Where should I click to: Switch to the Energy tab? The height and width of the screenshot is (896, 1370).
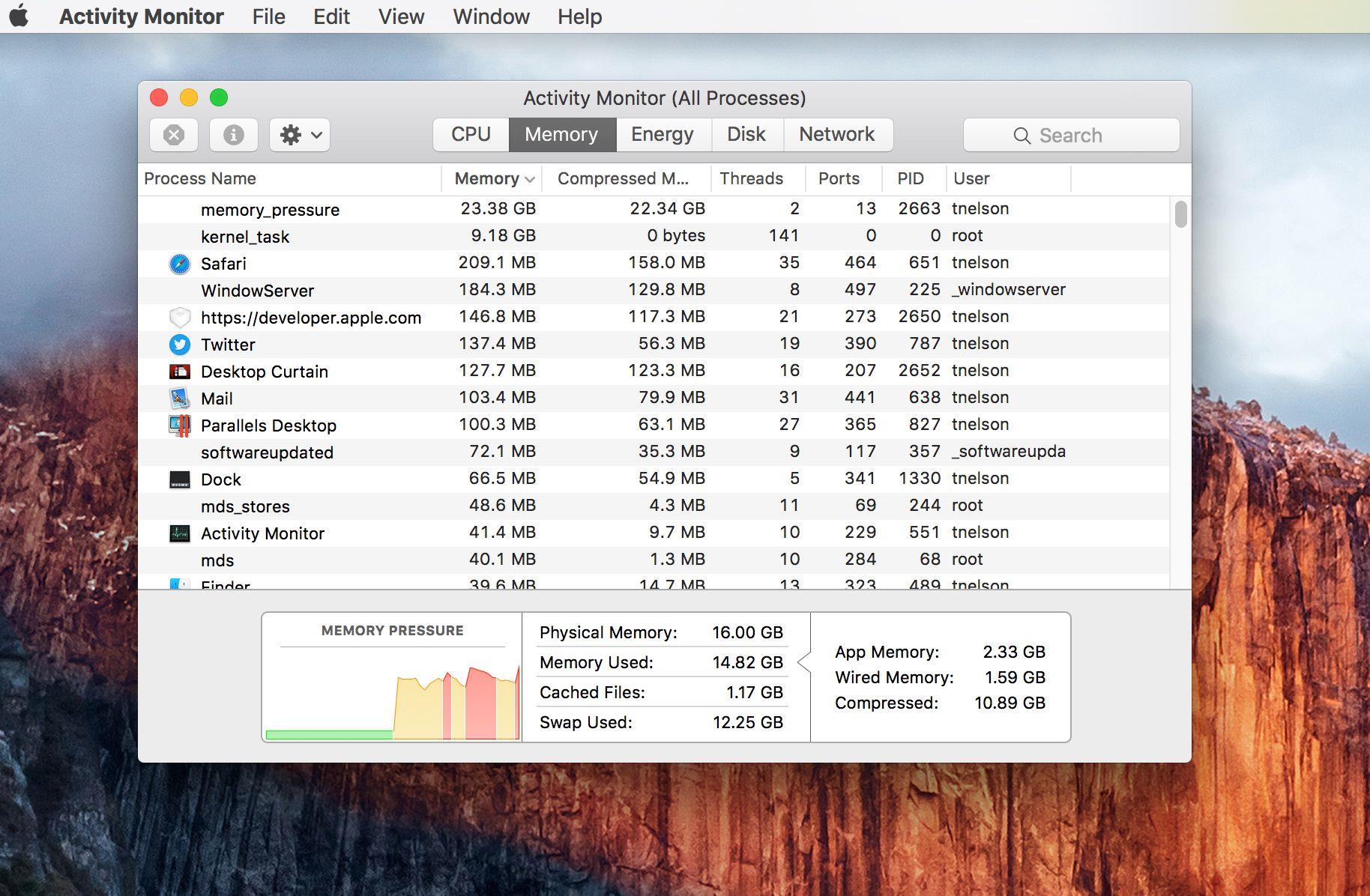click(663, 135)
